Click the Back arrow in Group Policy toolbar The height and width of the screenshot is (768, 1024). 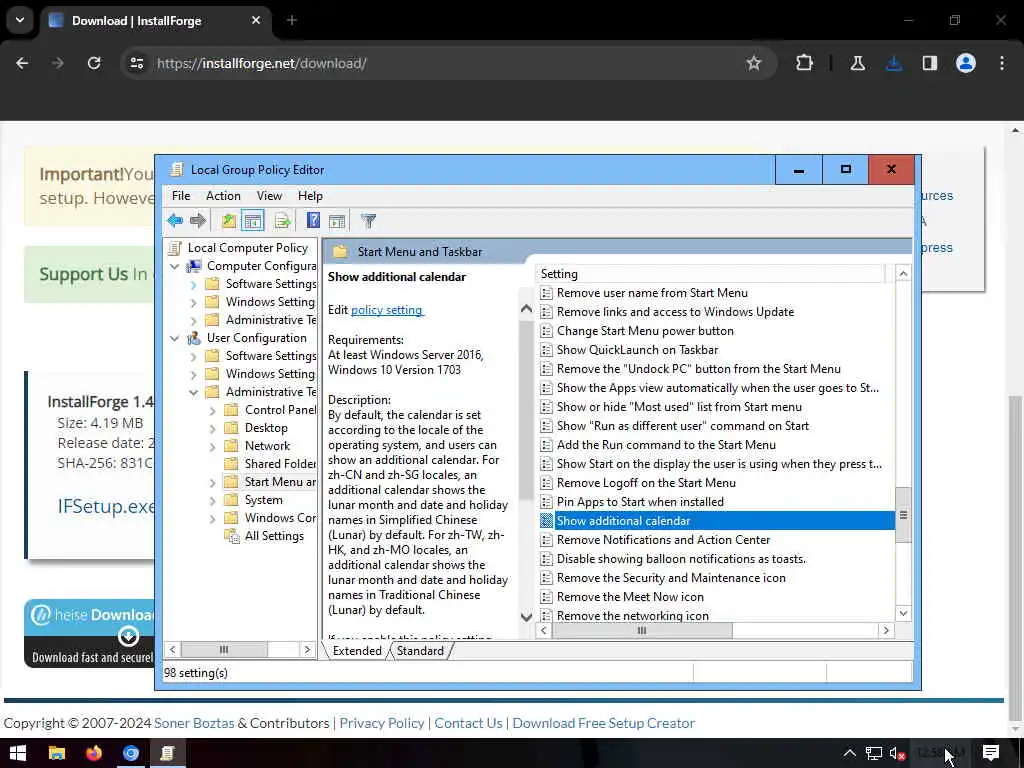[x=174, y=221]
